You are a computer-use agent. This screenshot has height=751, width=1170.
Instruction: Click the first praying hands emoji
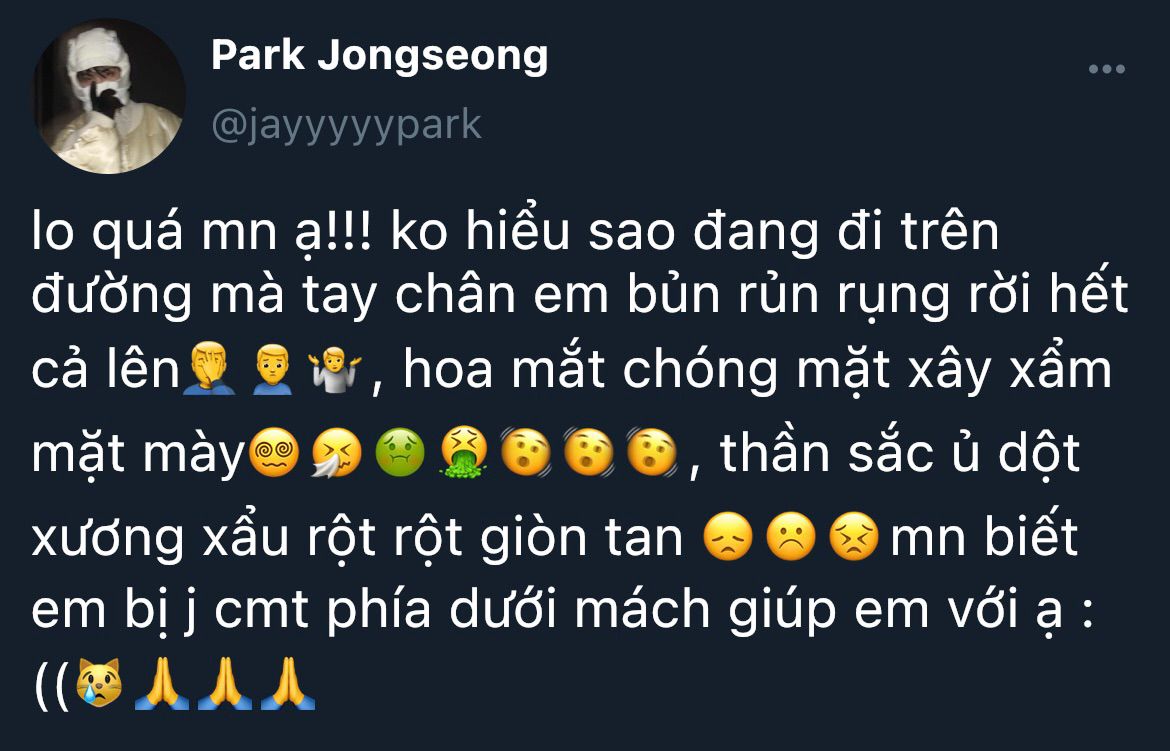pyautogui.click(x=162, y=683)
